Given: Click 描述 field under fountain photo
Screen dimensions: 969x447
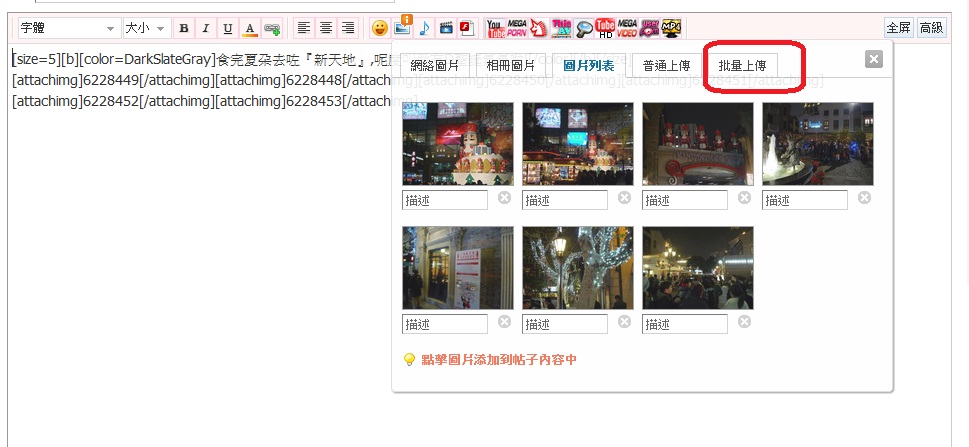Looking at the screenshot, I should pos(805,200).
